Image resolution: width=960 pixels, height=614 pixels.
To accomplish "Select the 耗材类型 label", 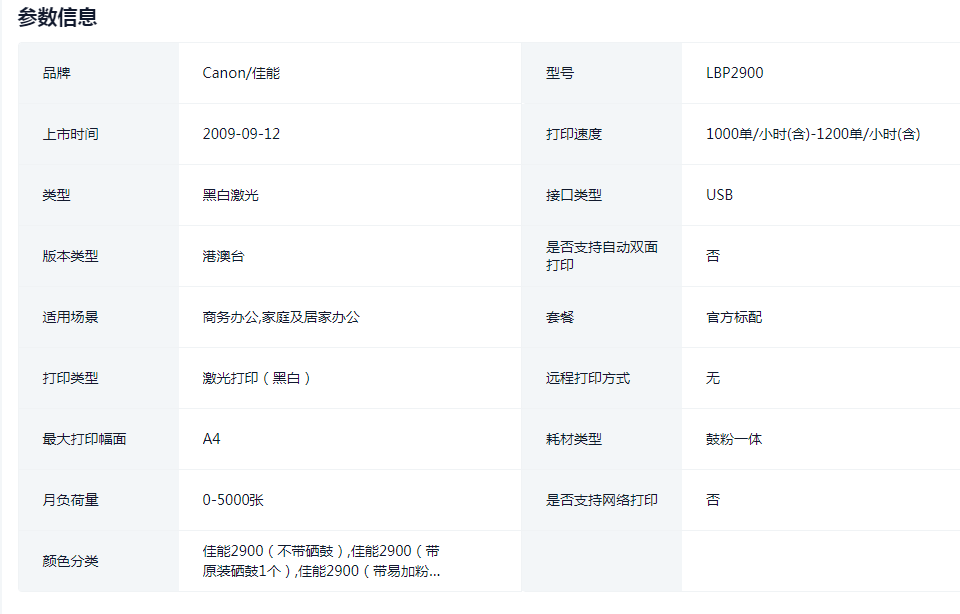I will pyautogui.click(x=574, y=439).
